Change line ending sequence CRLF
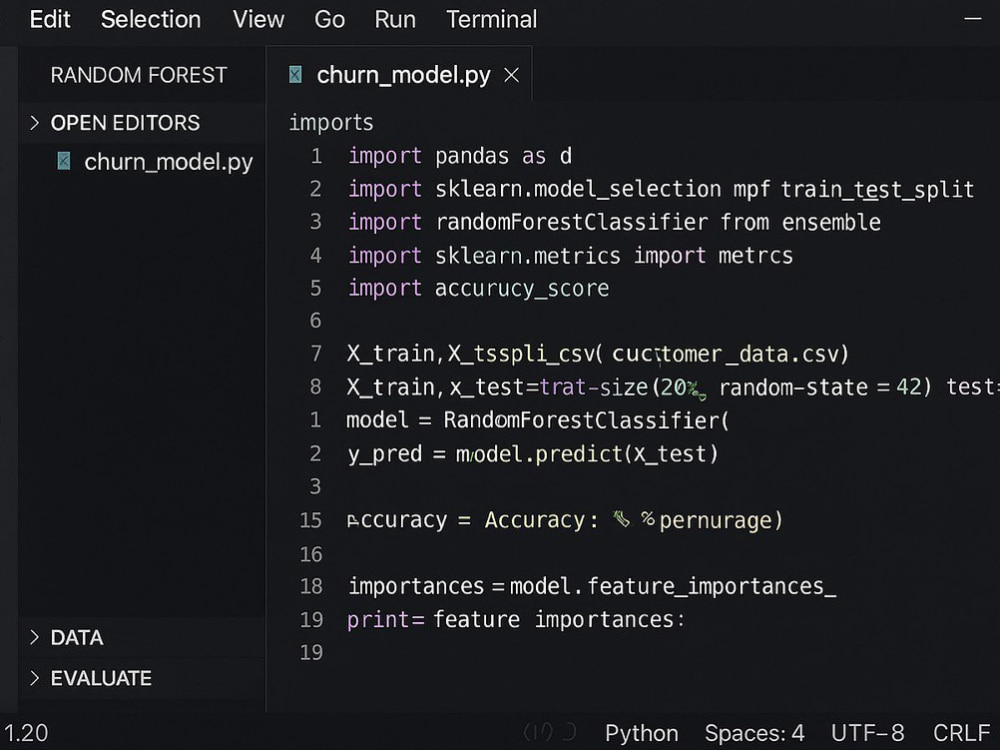 point(961,733)
